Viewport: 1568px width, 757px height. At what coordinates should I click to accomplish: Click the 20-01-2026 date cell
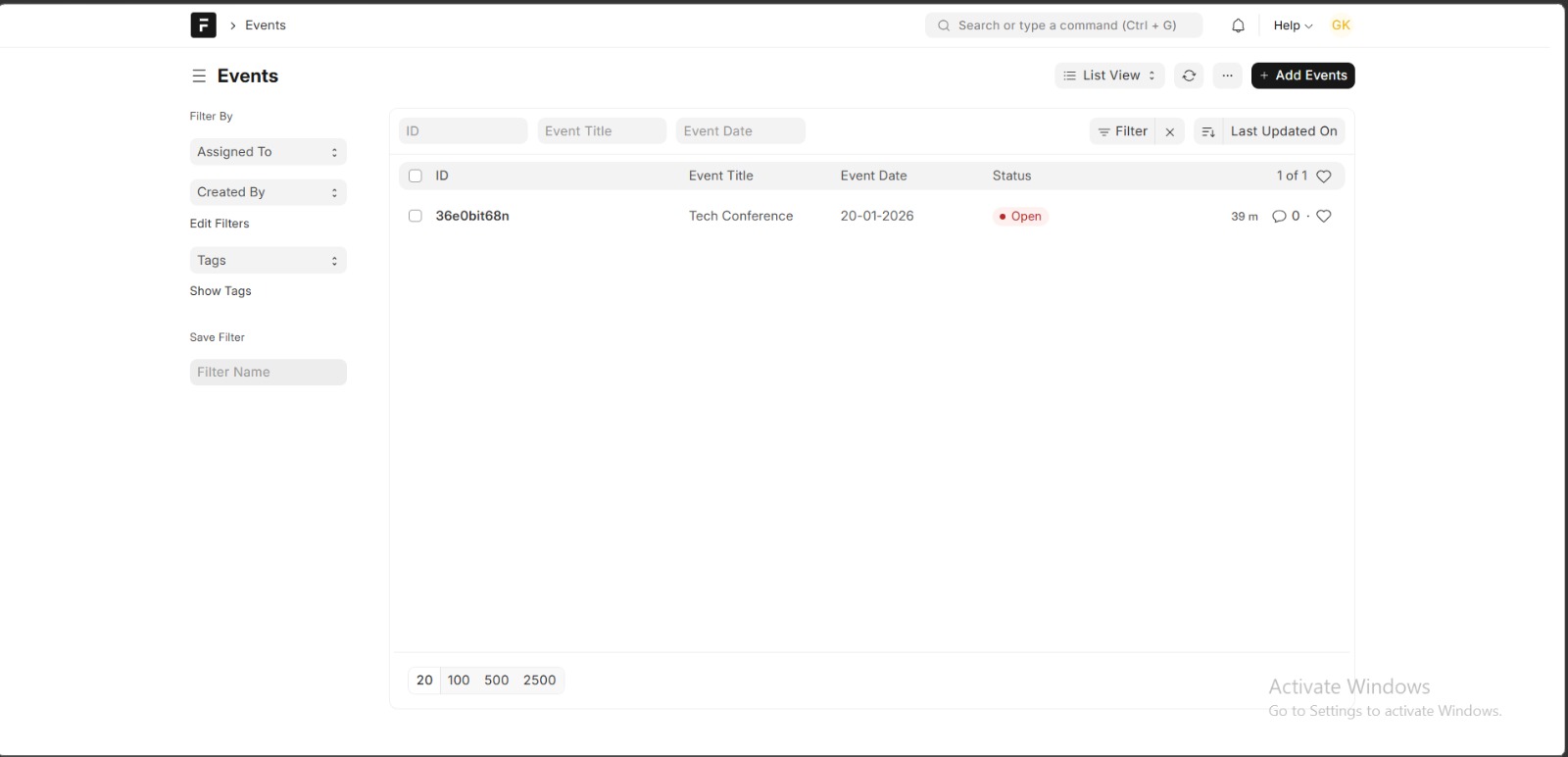tap(877, 216)
